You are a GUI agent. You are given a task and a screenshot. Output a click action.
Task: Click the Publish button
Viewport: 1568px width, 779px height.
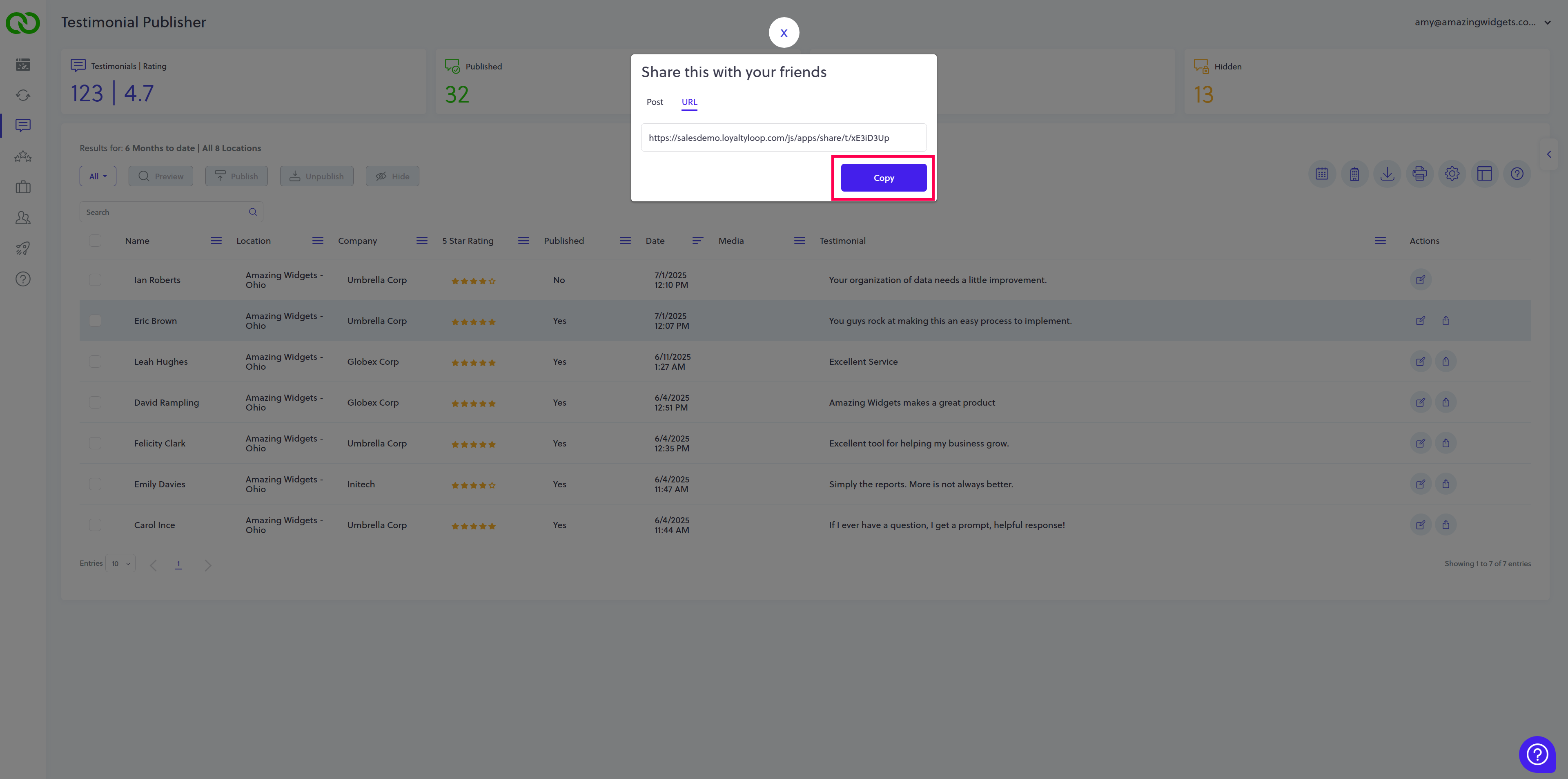[236, 176]
